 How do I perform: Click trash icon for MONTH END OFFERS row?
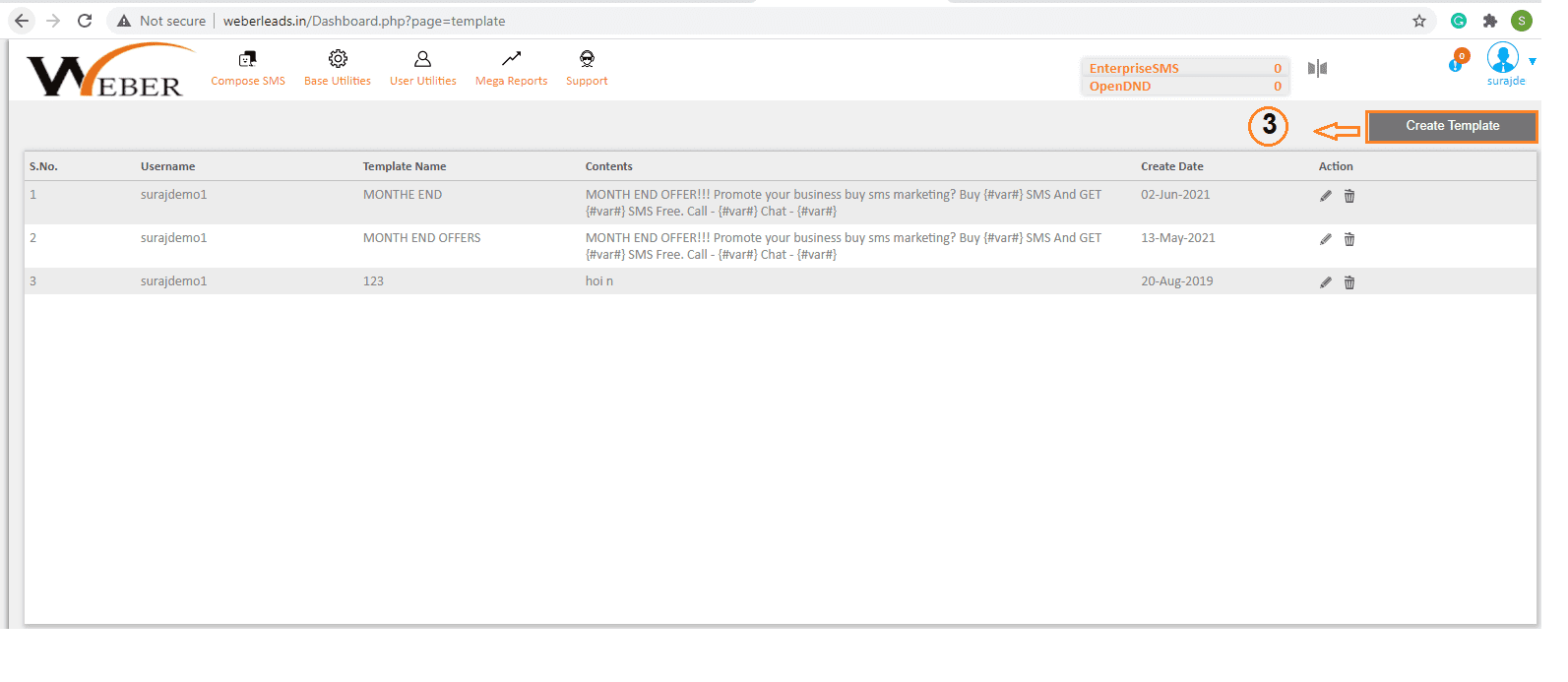(x=1349, y=239)
